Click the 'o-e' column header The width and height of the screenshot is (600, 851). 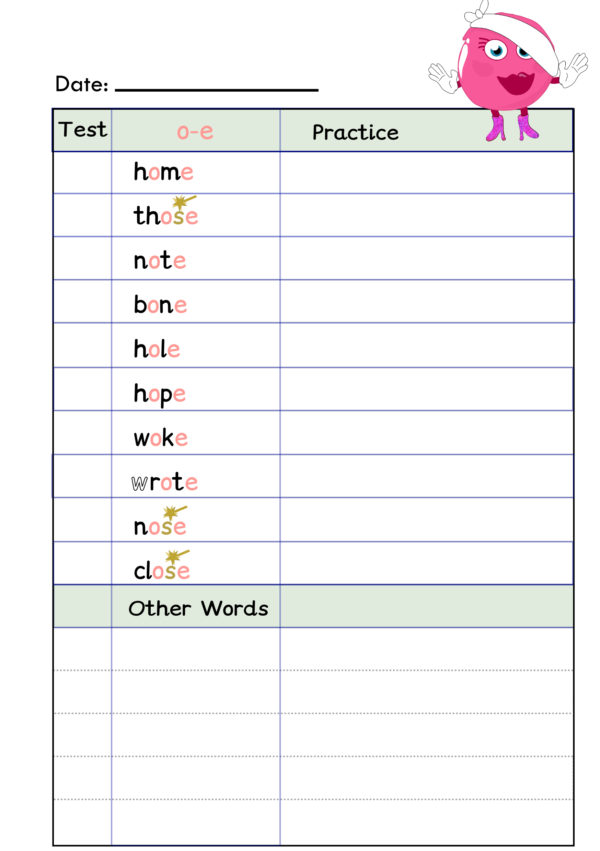tap(195, 131)
